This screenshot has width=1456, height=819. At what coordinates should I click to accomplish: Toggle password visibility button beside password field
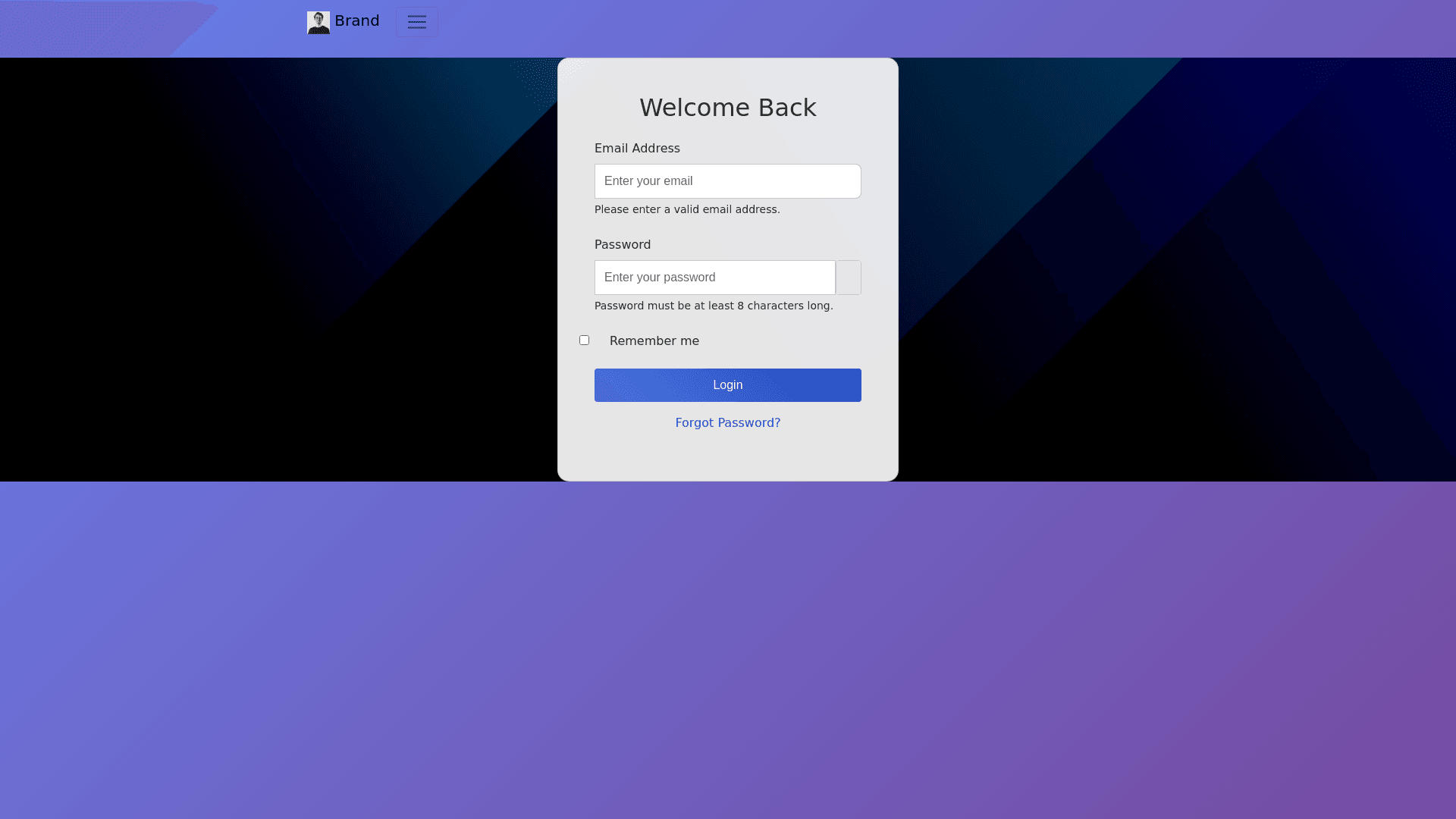point(848,278)
